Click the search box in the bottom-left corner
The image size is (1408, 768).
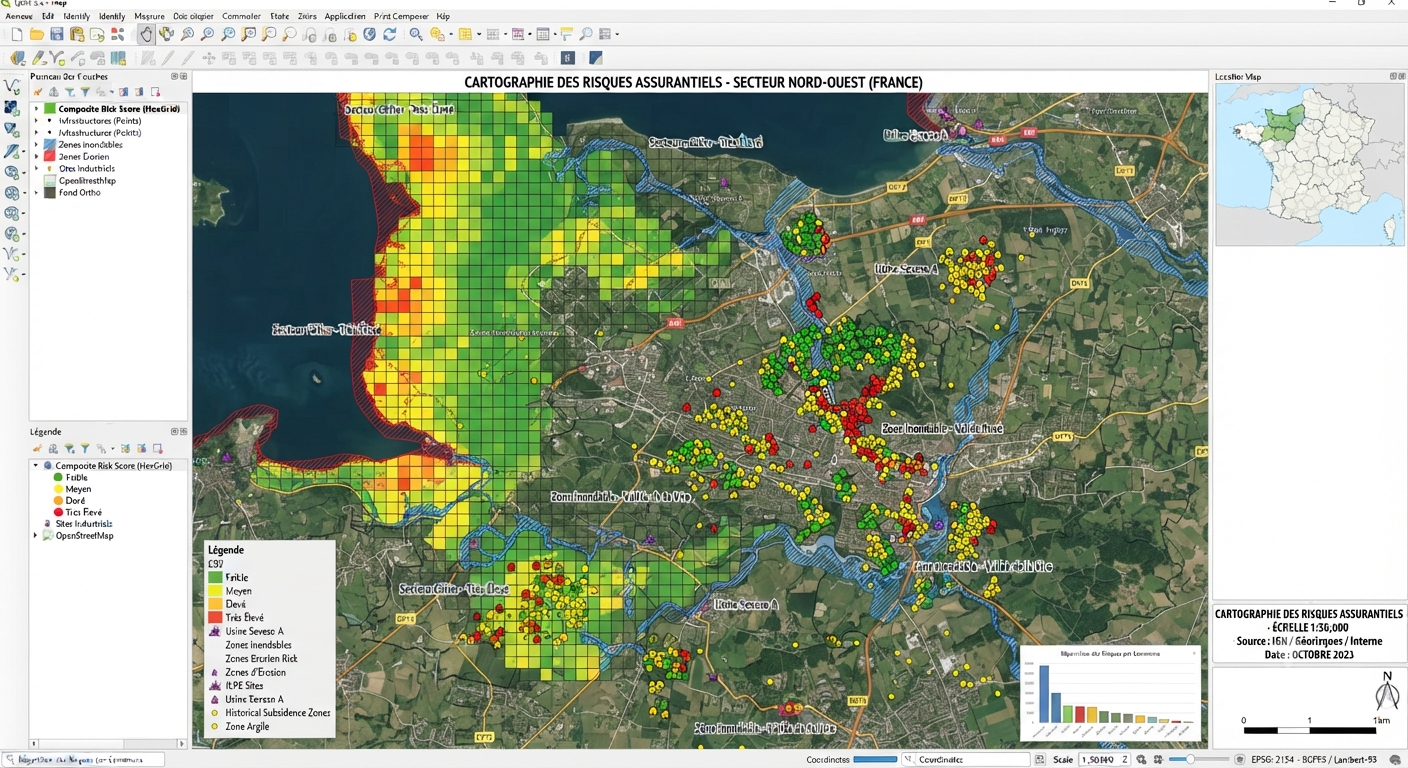(x=83, y=759)
